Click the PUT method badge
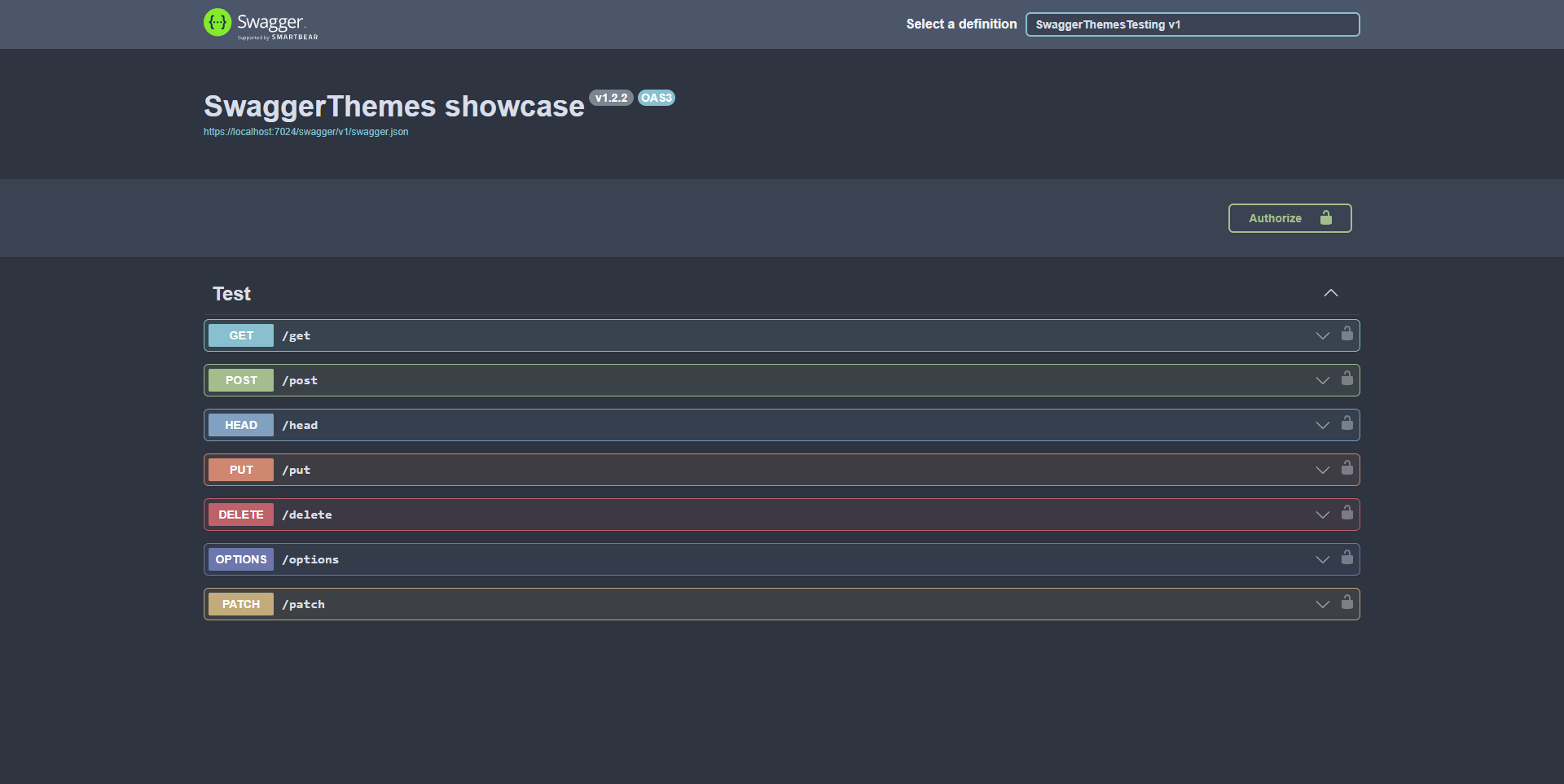Viewport: 1564px width, 784px height. 241,470
